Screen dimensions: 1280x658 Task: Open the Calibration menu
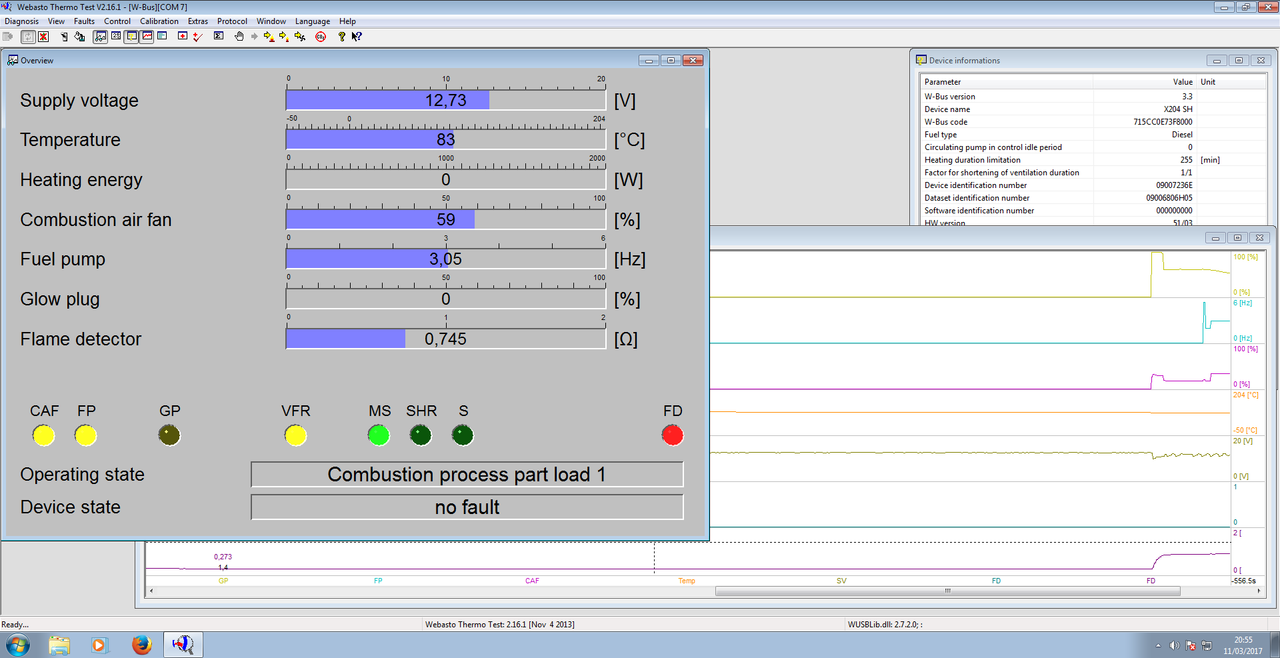159,21
